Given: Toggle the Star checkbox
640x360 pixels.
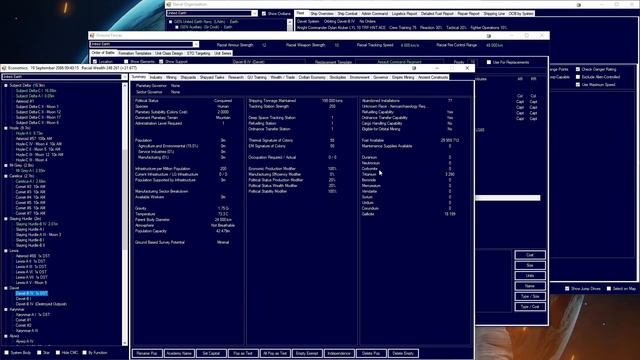Looking at the screenshot, I should pos(39,353).
